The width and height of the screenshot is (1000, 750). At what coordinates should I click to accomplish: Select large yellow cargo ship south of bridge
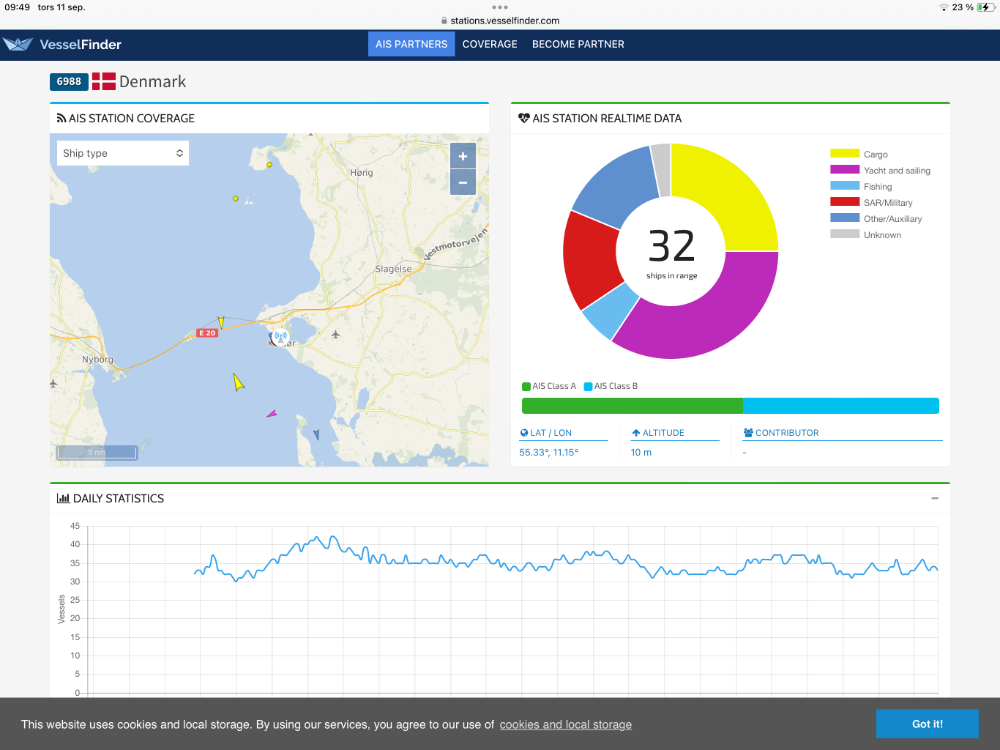238,382
